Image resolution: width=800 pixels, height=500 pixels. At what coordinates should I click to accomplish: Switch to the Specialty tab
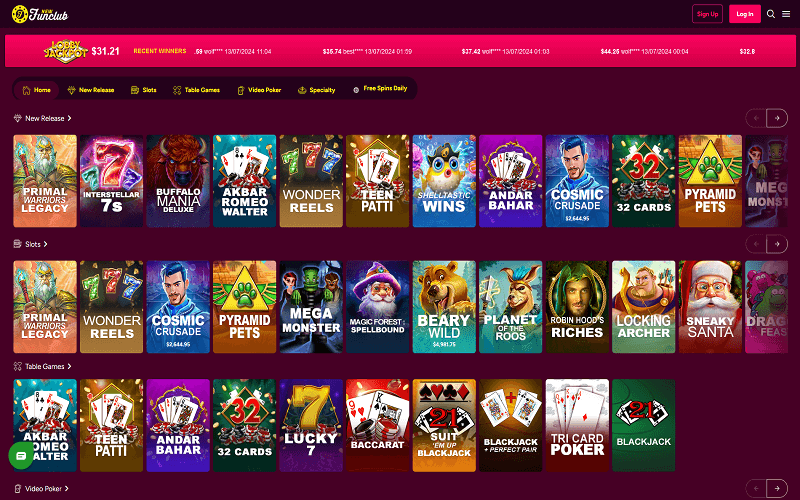pos(316,90)
